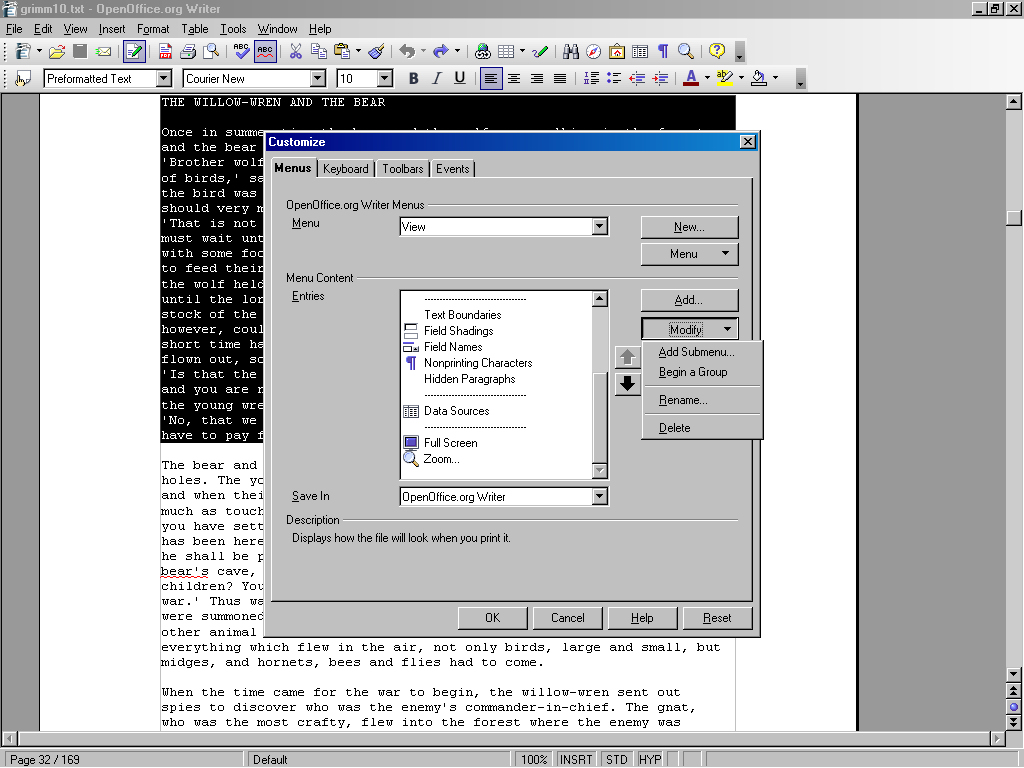
Task: Click Decrease Indent icon
Action: point(637,79)
